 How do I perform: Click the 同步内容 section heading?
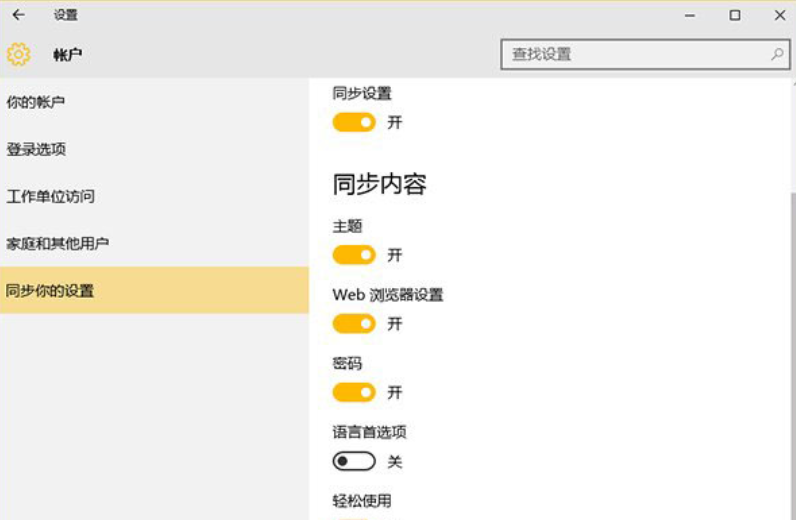pyautogui.click(x=380, y=185)
